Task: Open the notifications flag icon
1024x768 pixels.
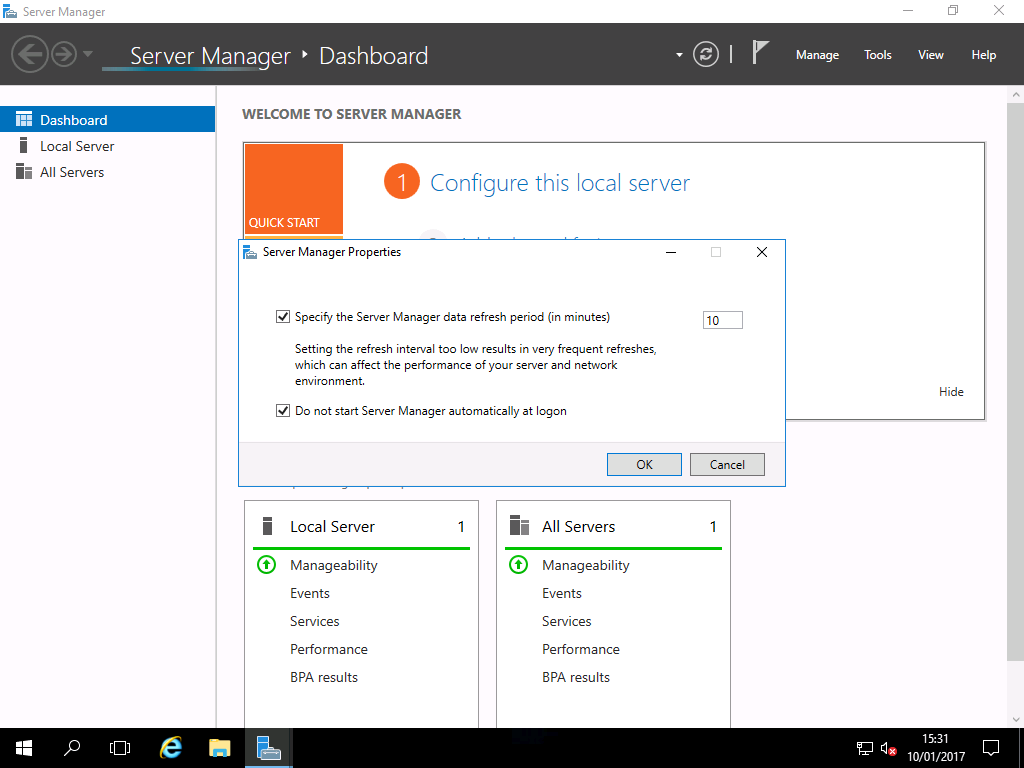Action: click(760, 52)
